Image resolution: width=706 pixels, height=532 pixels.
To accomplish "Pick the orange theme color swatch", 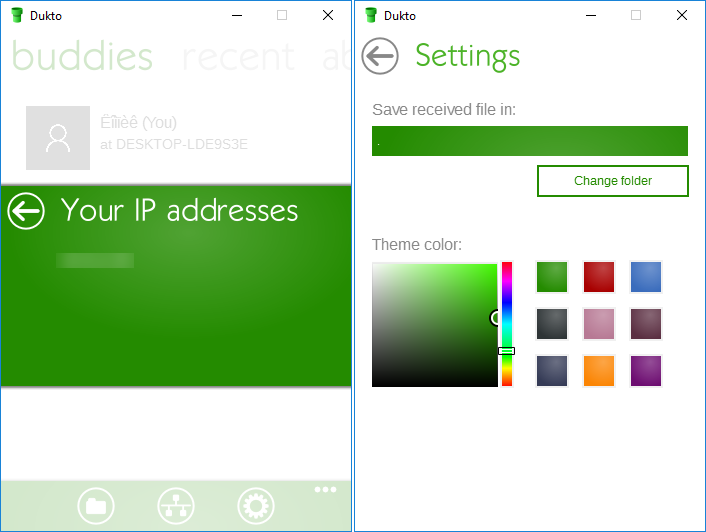I will point(599,371).
